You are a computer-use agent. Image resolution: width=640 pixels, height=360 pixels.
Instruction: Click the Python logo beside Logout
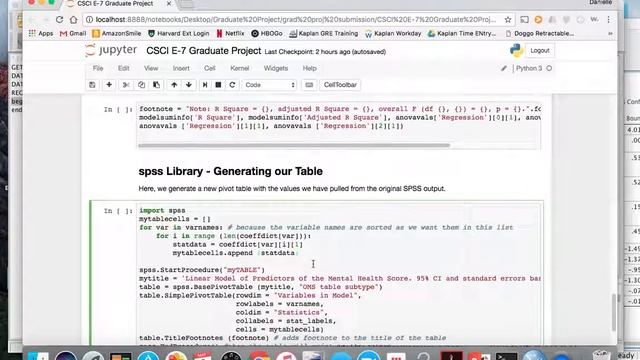tap(516, 51)
